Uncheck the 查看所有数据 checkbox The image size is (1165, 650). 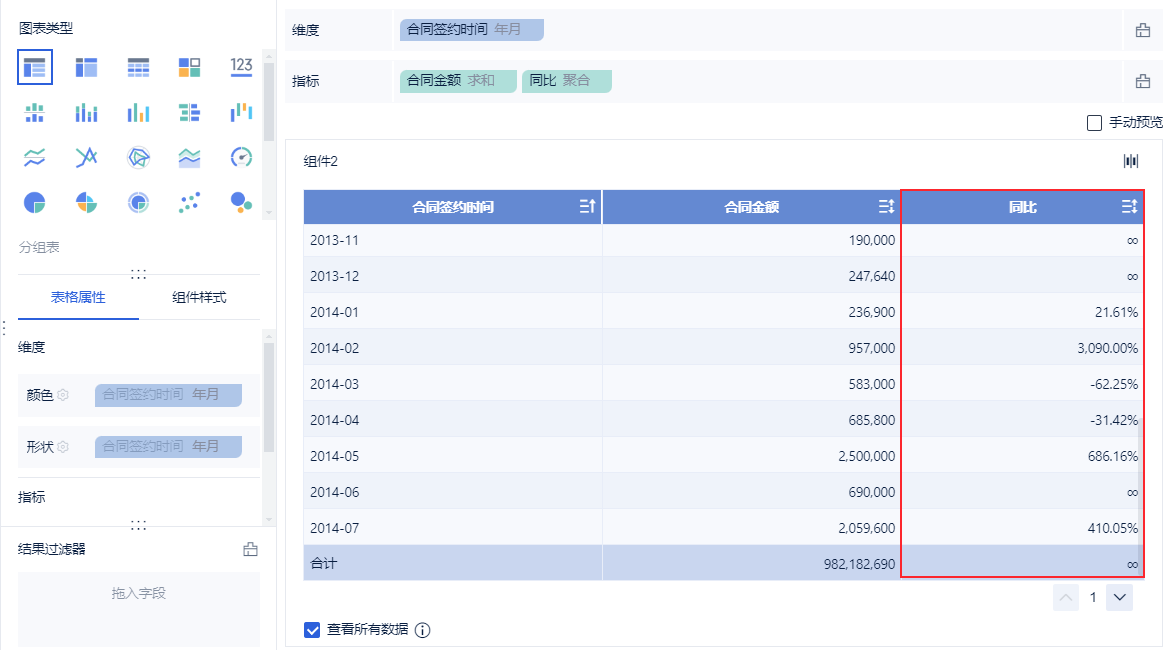pyautogui.click(x=312, y=630)
